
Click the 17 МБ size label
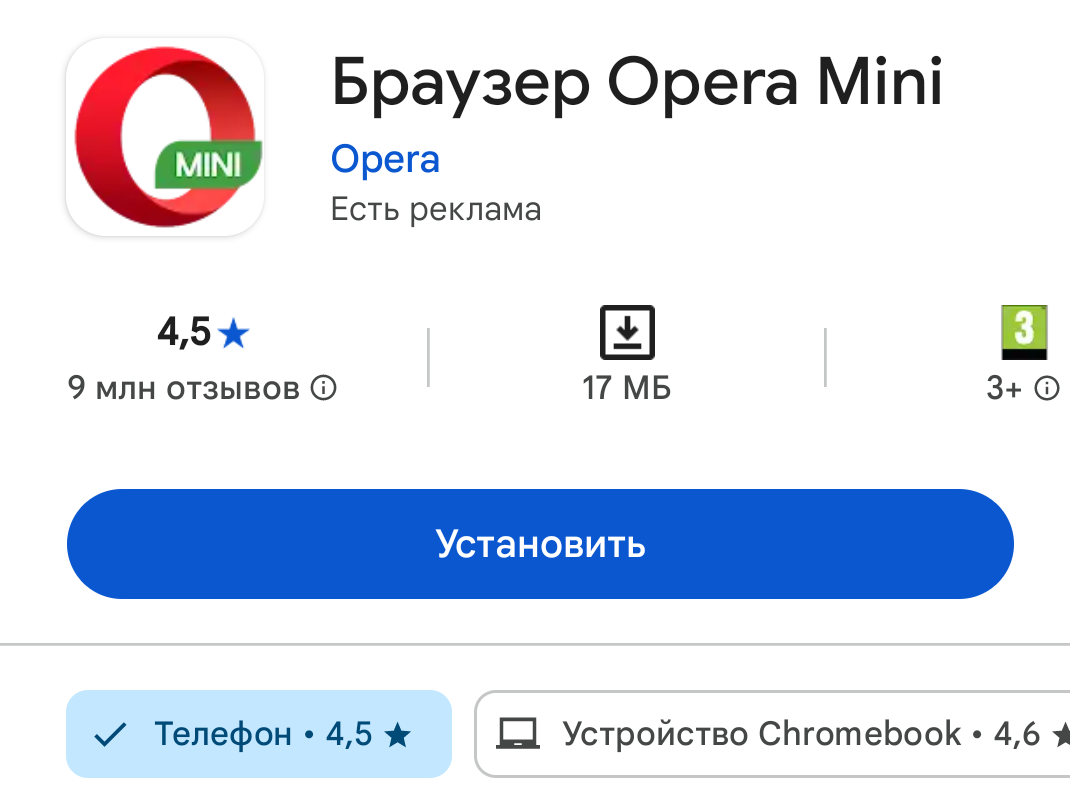tap(627, 388)
